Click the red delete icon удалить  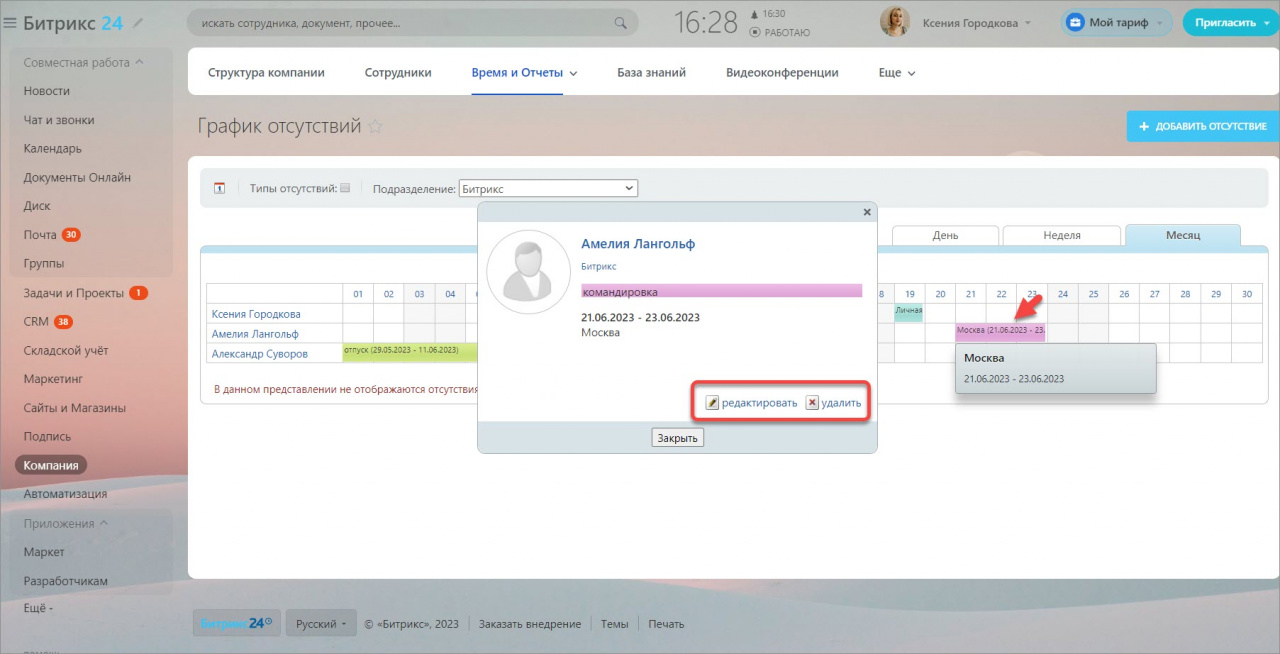(x=812, y=402)
